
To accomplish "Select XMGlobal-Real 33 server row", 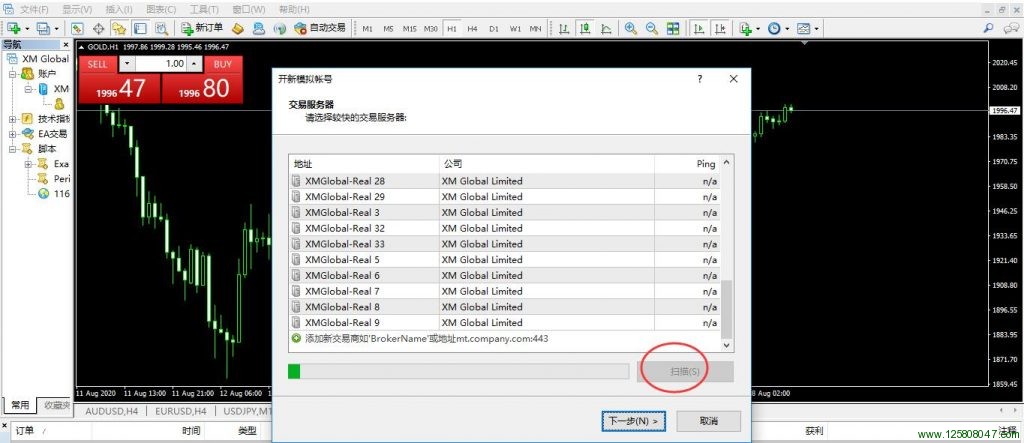I will pos(504,244).
